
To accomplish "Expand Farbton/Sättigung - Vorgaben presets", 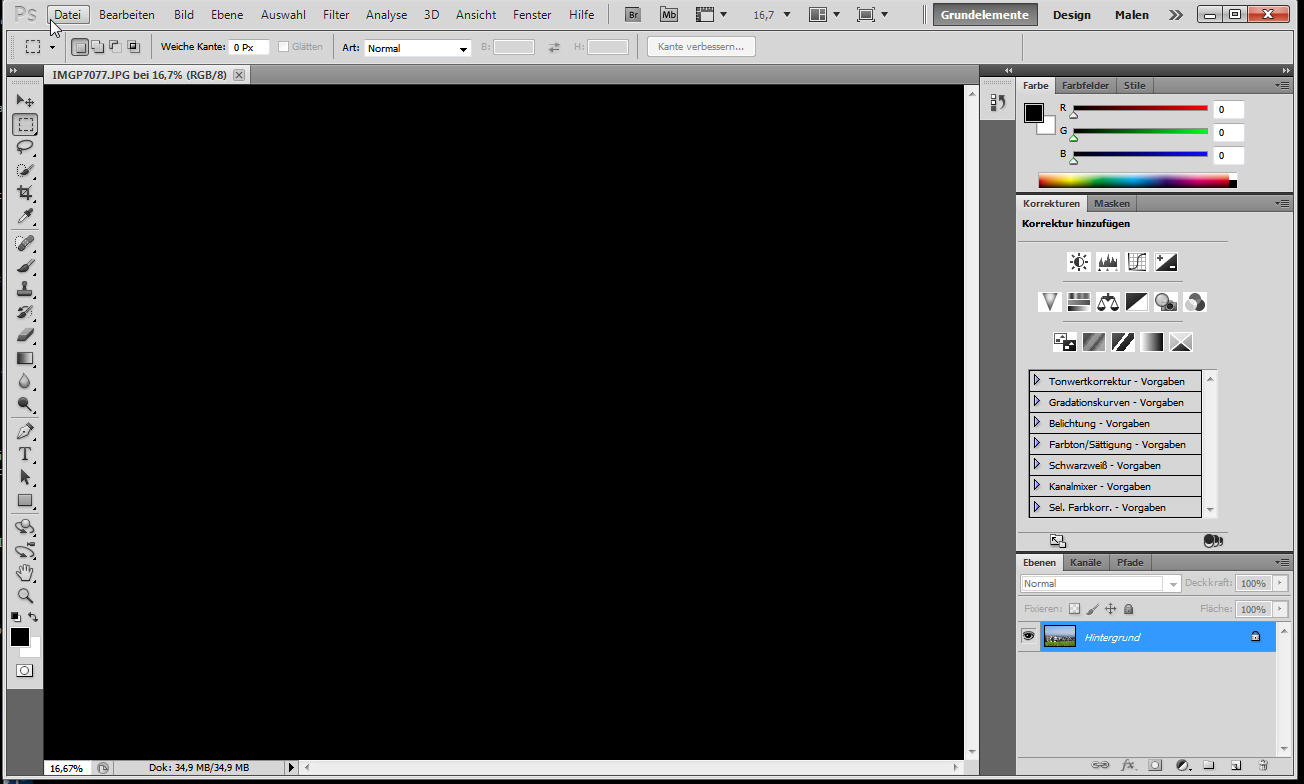I will point(1037,444).
